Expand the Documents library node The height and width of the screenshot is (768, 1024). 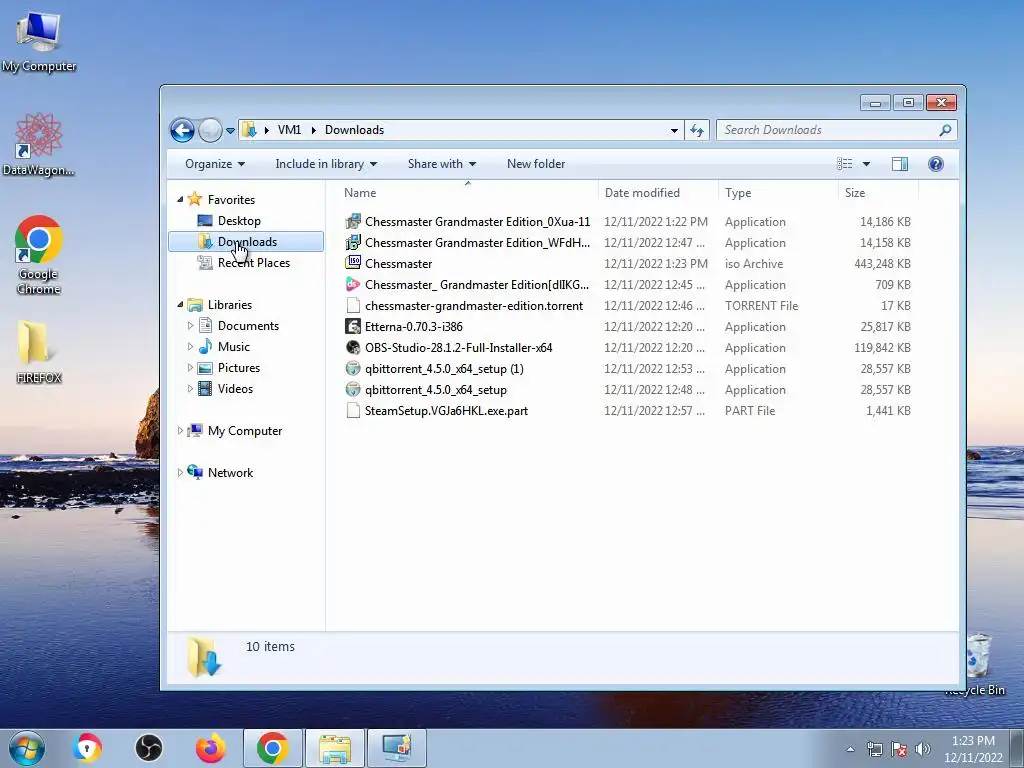pyautogui.click(x=190, y=325)
